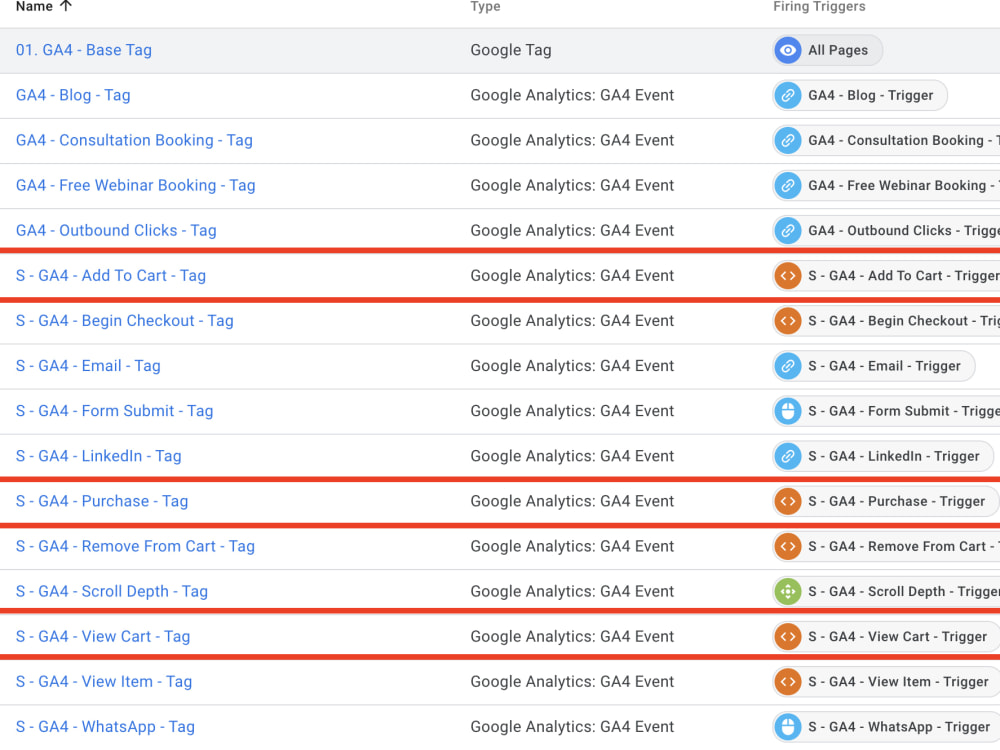Click the View Item trigger code icon

[788, 682]
